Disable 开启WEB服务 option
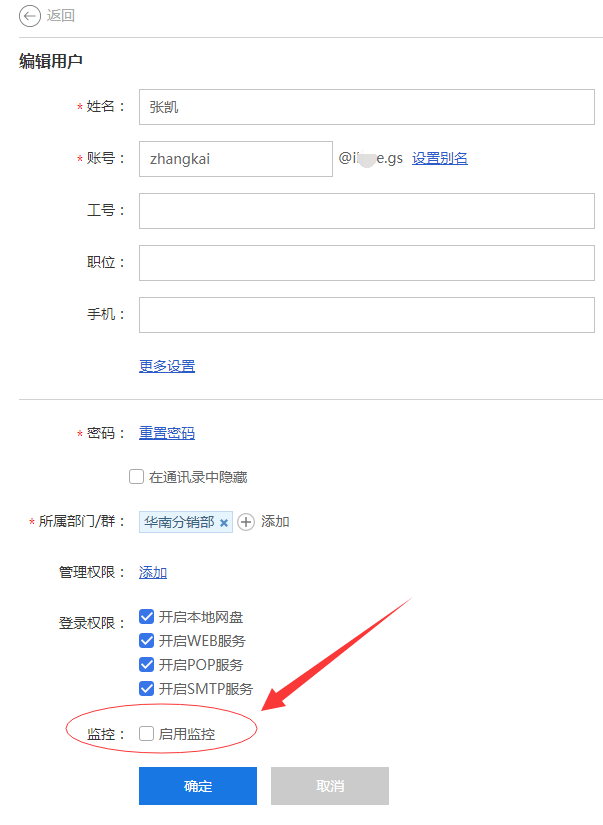This screenshot has height=825, width=603. pyautogui.click(x=146, y=640)
